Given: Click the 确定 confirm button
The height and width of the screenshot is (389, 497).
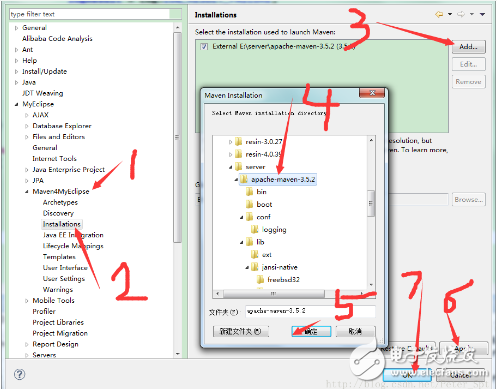Looking at the screenshot, I should (x=311, y=331).
